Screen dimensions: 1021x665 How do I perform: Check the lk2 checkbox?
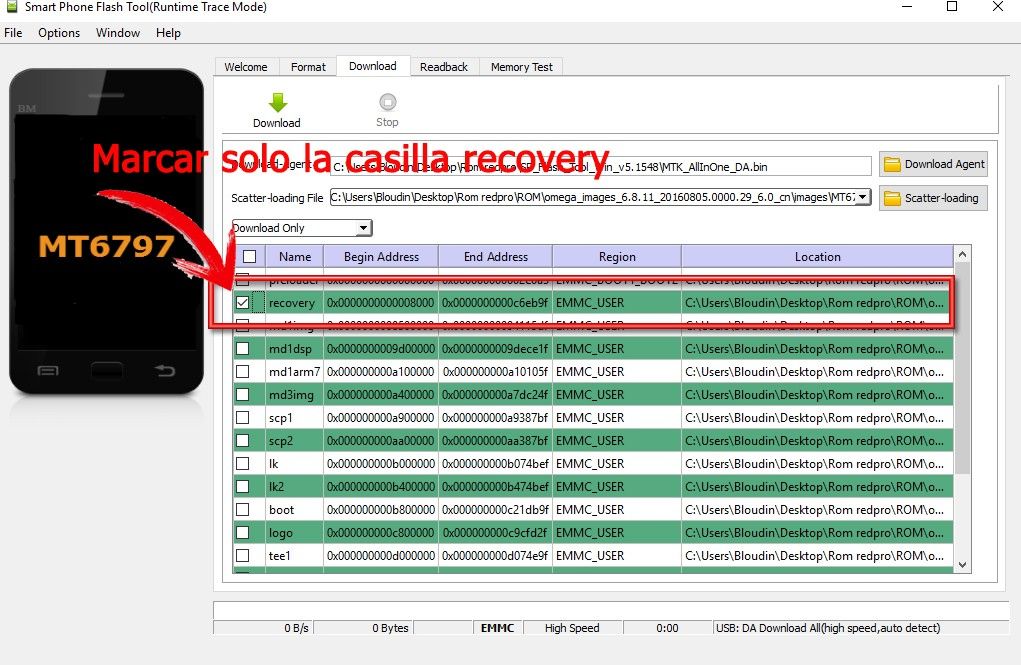242,487
